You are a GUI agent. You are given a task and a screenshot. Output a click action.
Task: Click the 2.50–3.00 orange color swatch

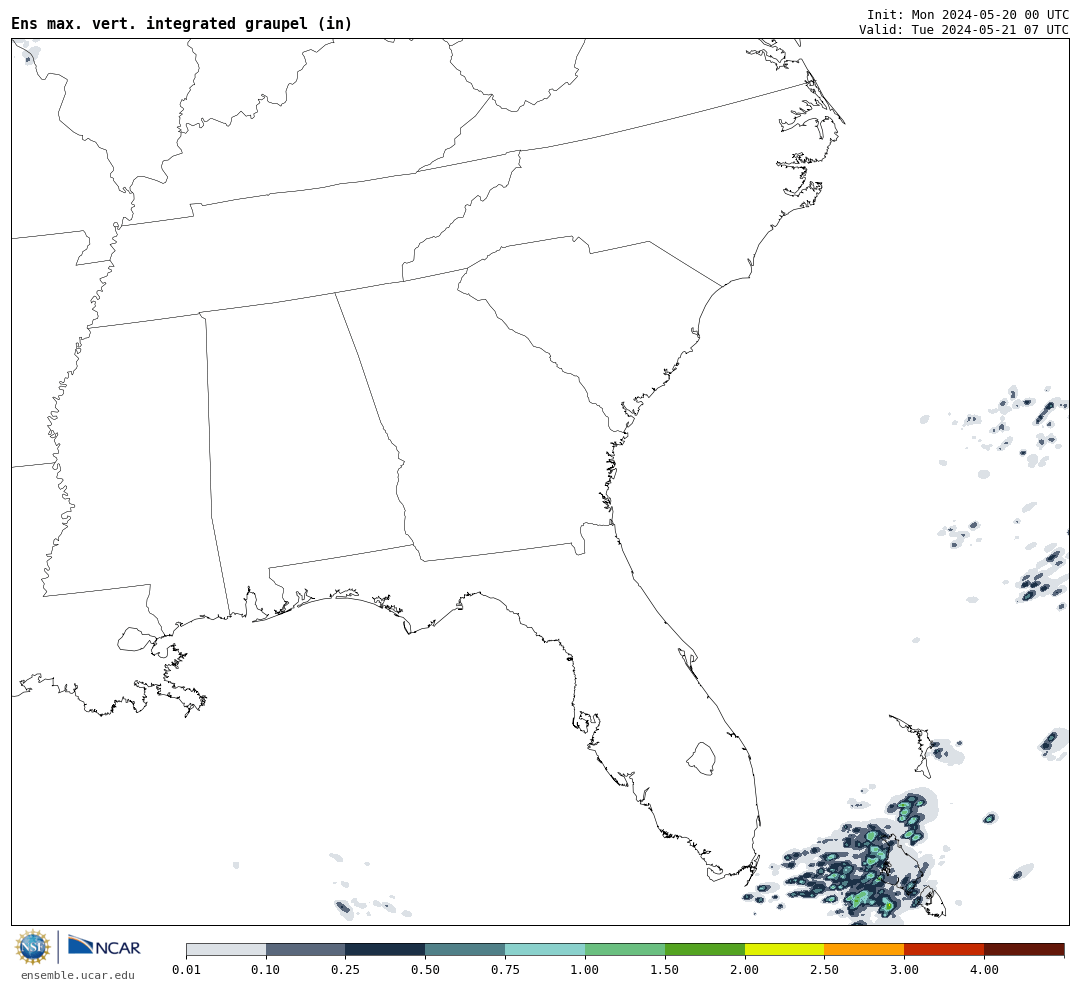tap(864, 950)
